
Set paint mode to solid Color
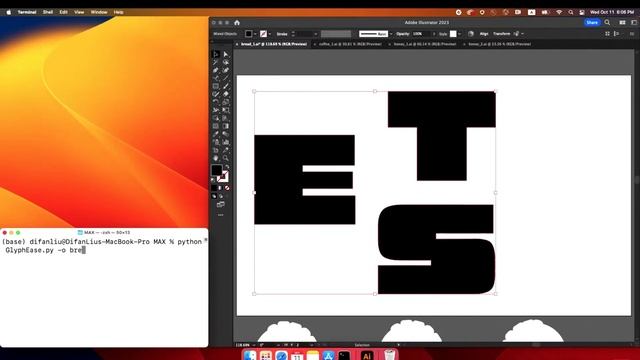pos(214,188)
